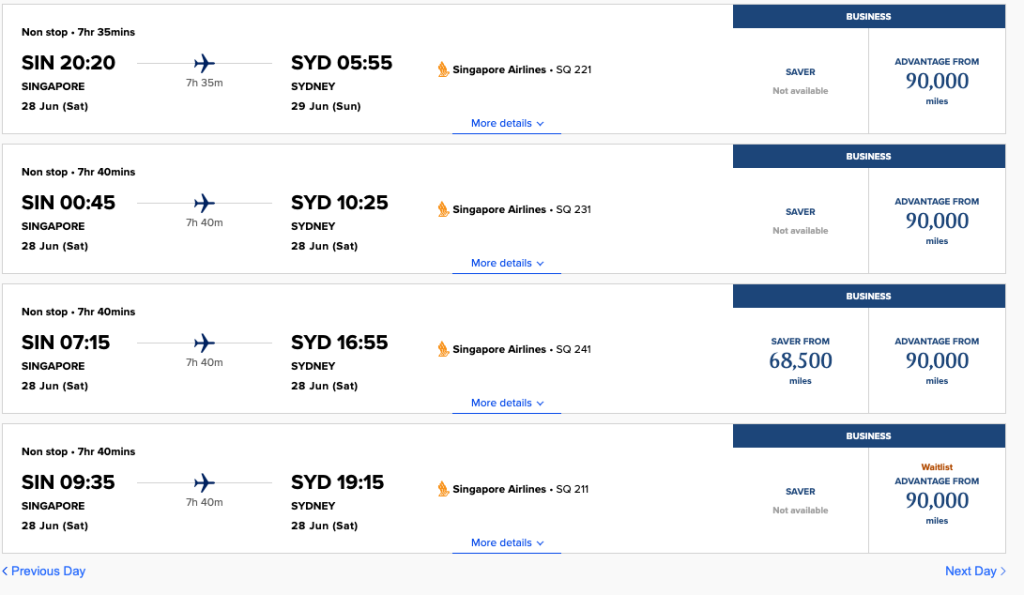This screenshot has height=595, width=1024.
Task: Expand More details for flight SQ 231
Action: 507,263
